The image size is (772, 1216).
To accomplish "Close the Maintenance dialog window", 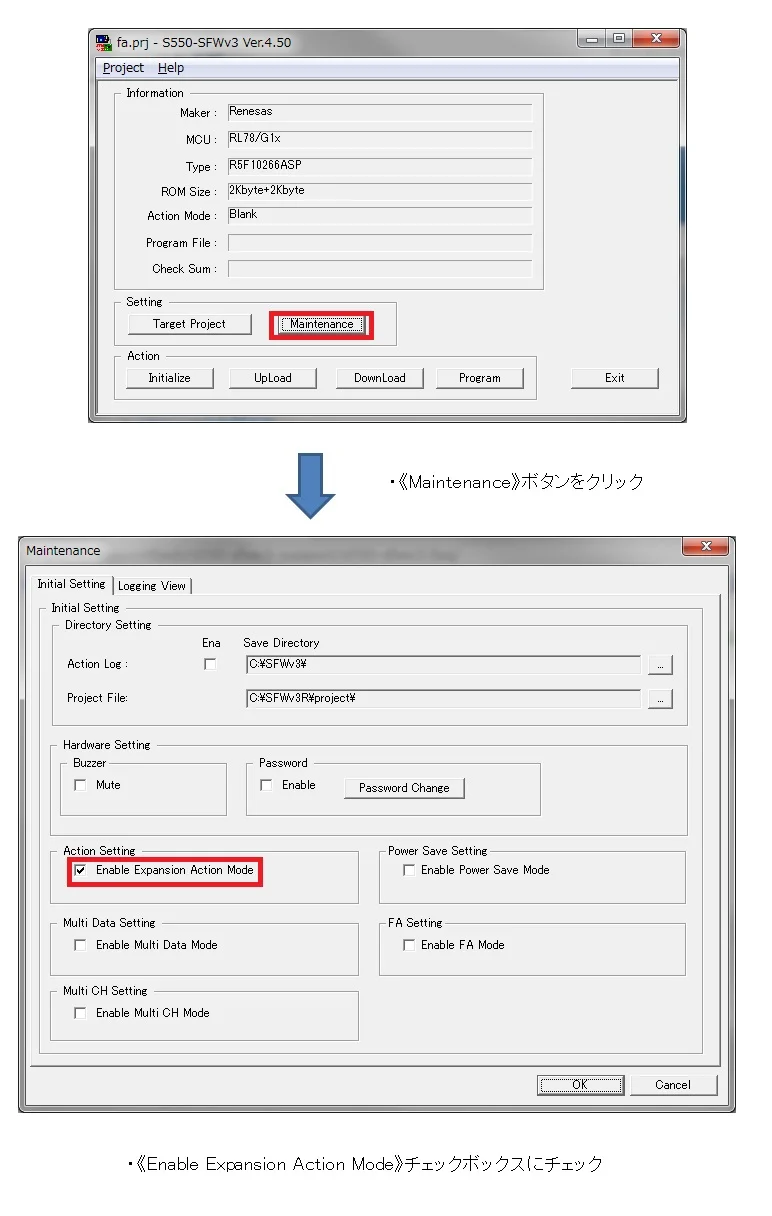I will click(x=707, y=547).
